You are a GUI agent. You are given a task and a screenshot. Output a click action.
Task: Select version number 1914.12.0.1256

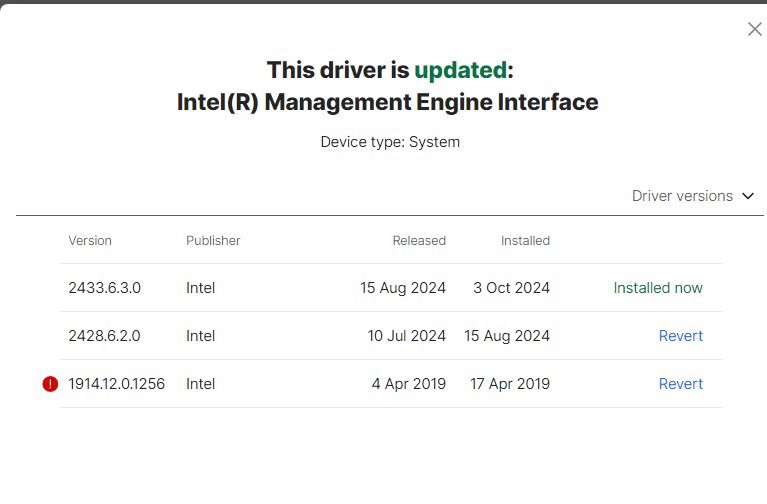point(116,384)
